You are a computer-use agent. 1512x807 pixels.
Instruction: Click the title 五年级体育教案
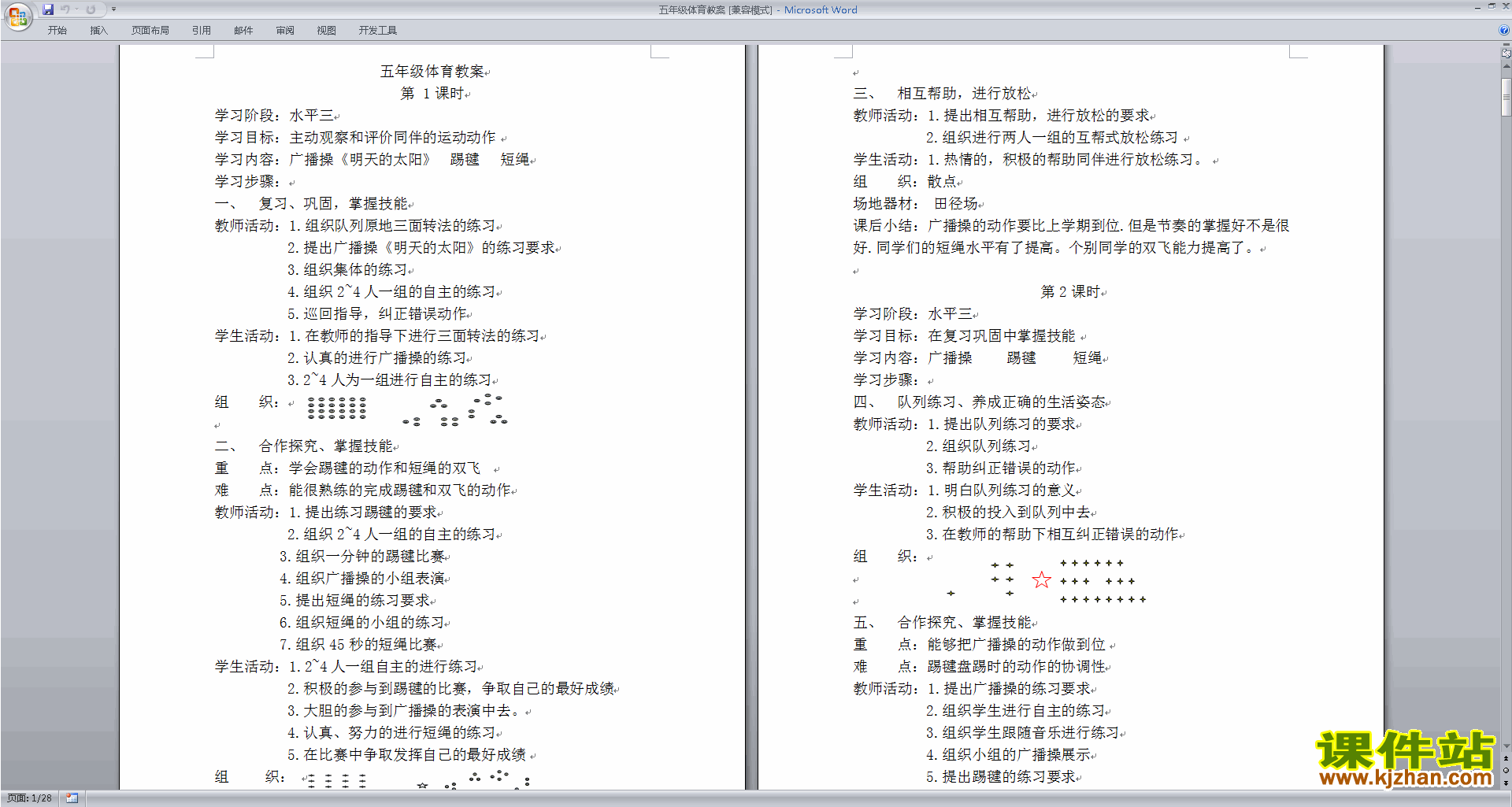pos(432,72)
